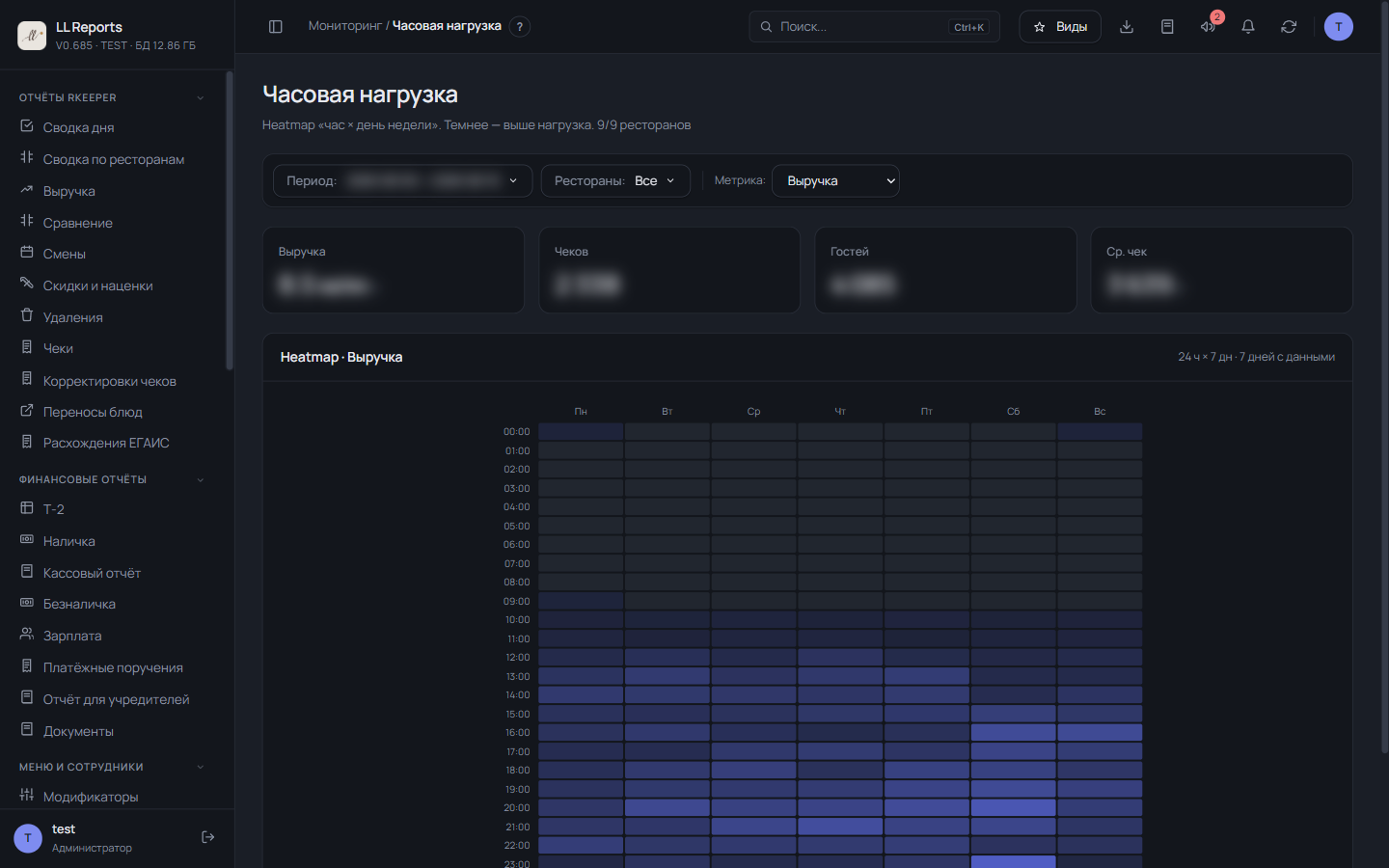Click the LL Reports logo icon
Screen dimensions: 1389x868
[32, 36]
